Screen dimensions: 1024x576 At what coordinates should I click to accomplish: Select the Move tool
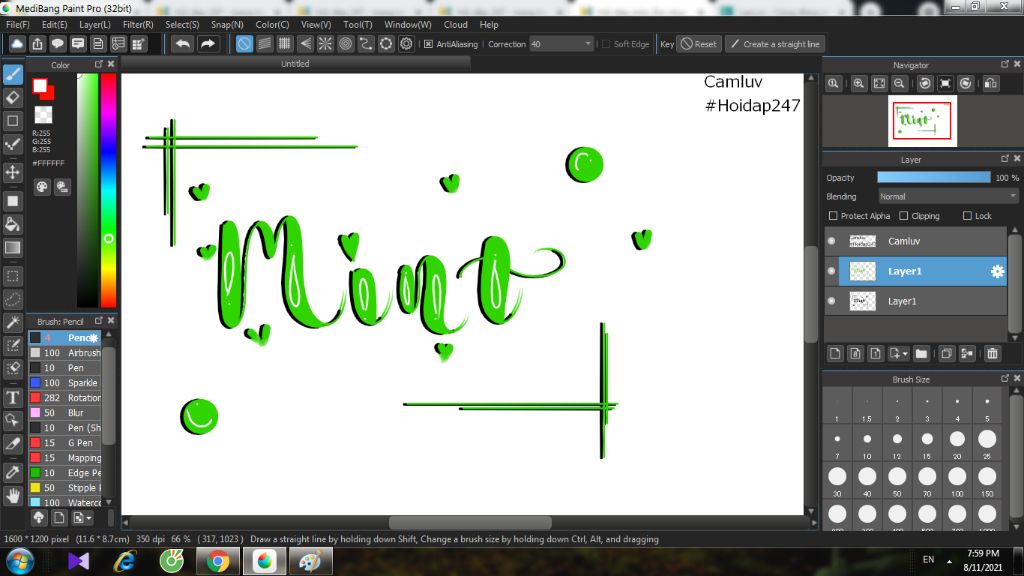pos(12,172)
